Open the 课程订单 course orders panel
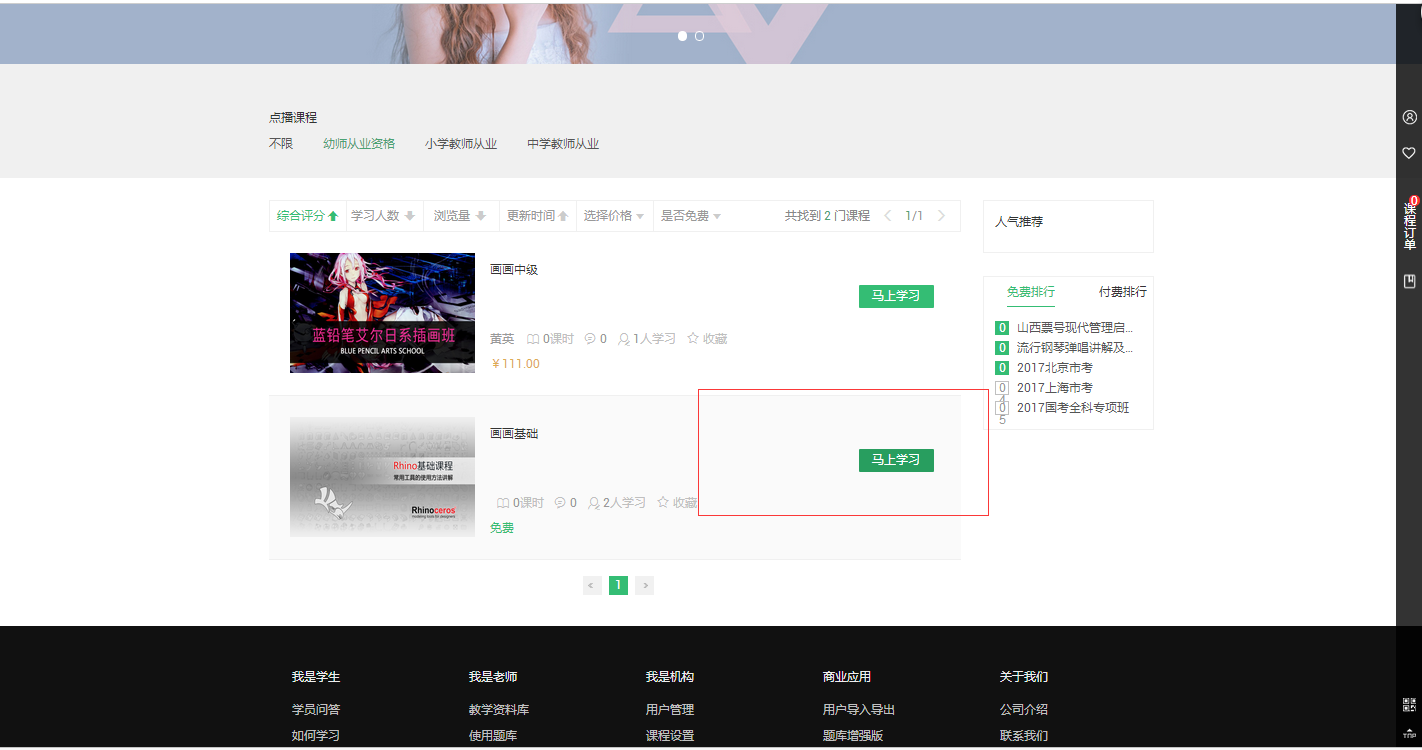This screenshot has height=750, width=1422. (x=1409, y=226)
